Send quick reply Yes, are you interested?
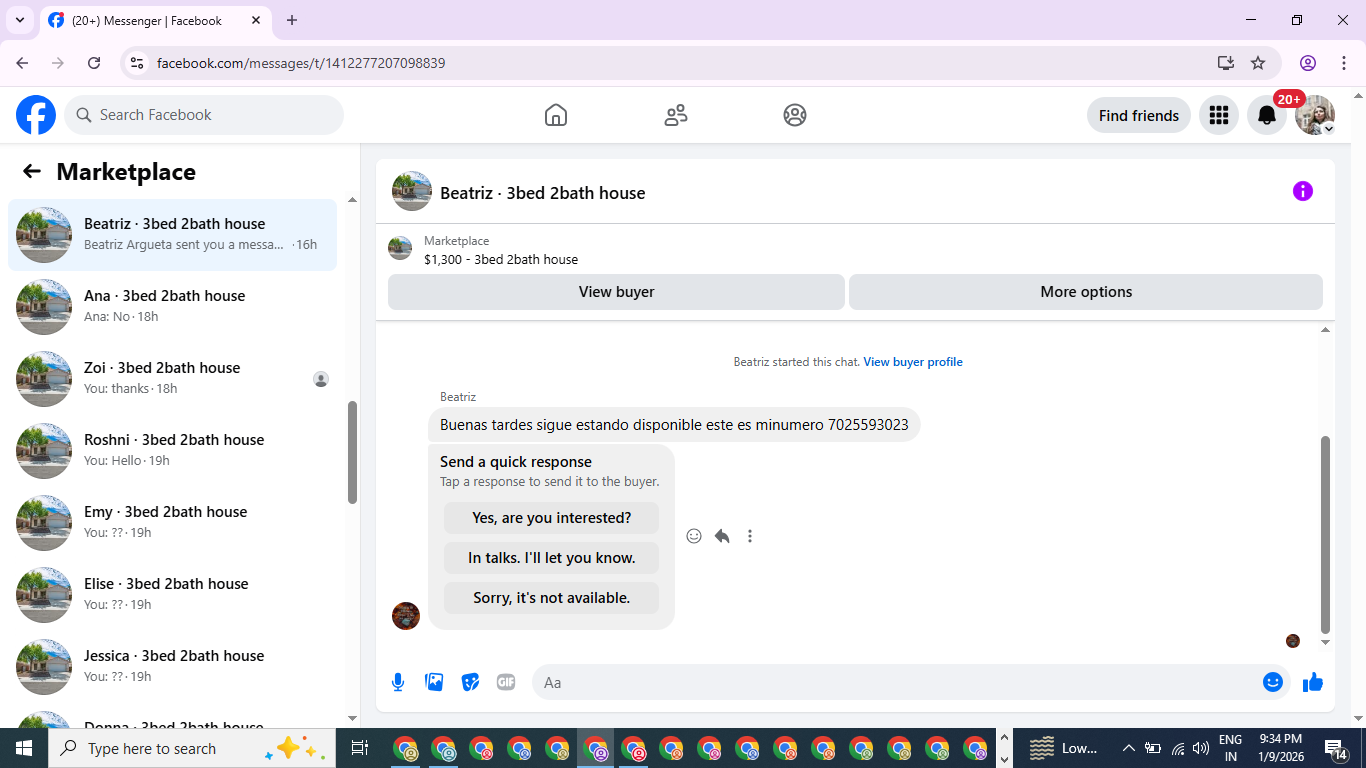 552,518
